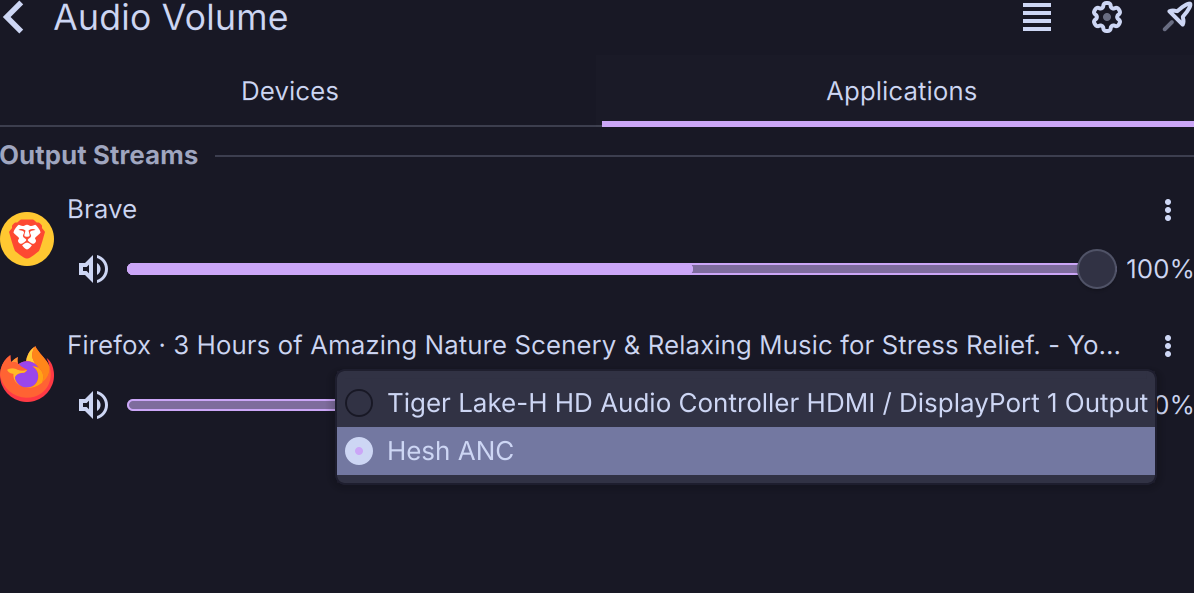Screen dimensions: 1194x593
Task: Pin the Audio Volume popup open
Action: tap(1176, 17)
